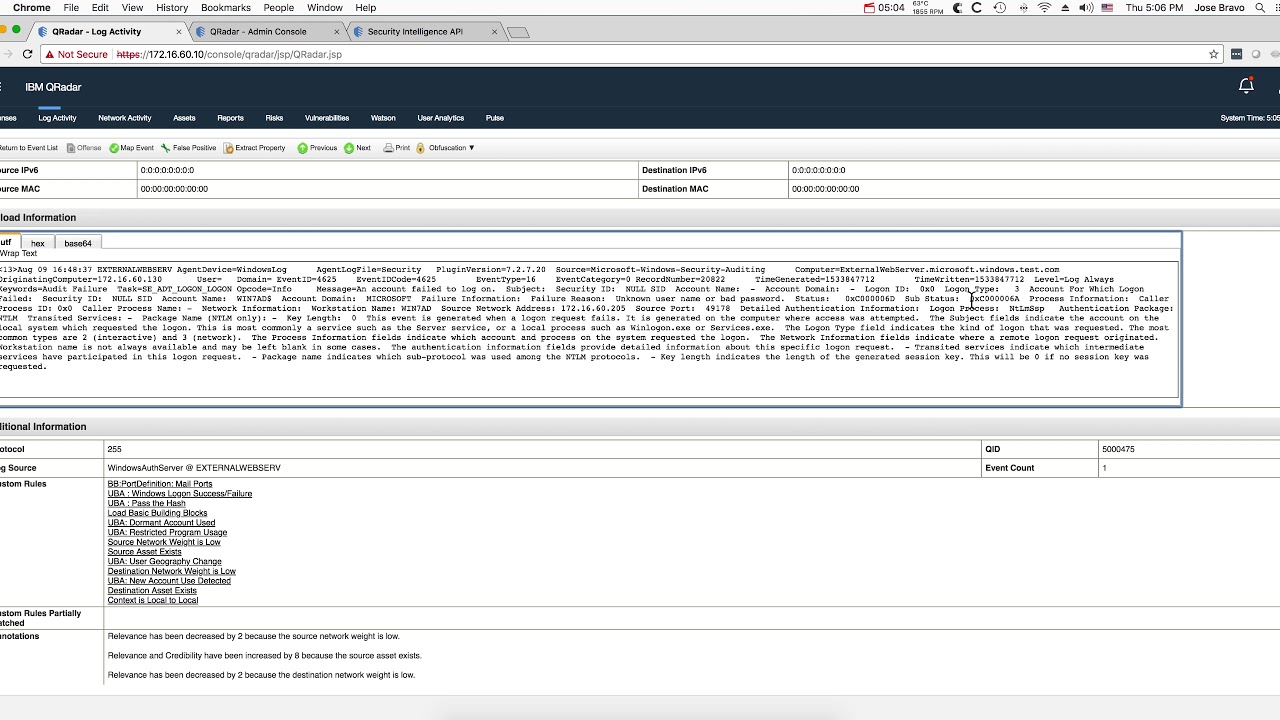Switch payload view to base64 tab
The height and width of the screenshot is (720, 1280).
78,243
